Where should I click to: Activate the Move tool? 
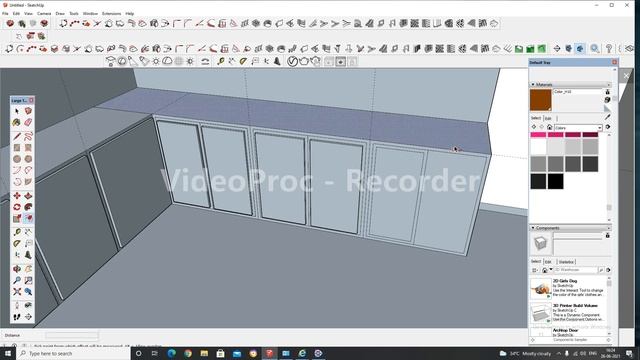(x=17, y=196)
